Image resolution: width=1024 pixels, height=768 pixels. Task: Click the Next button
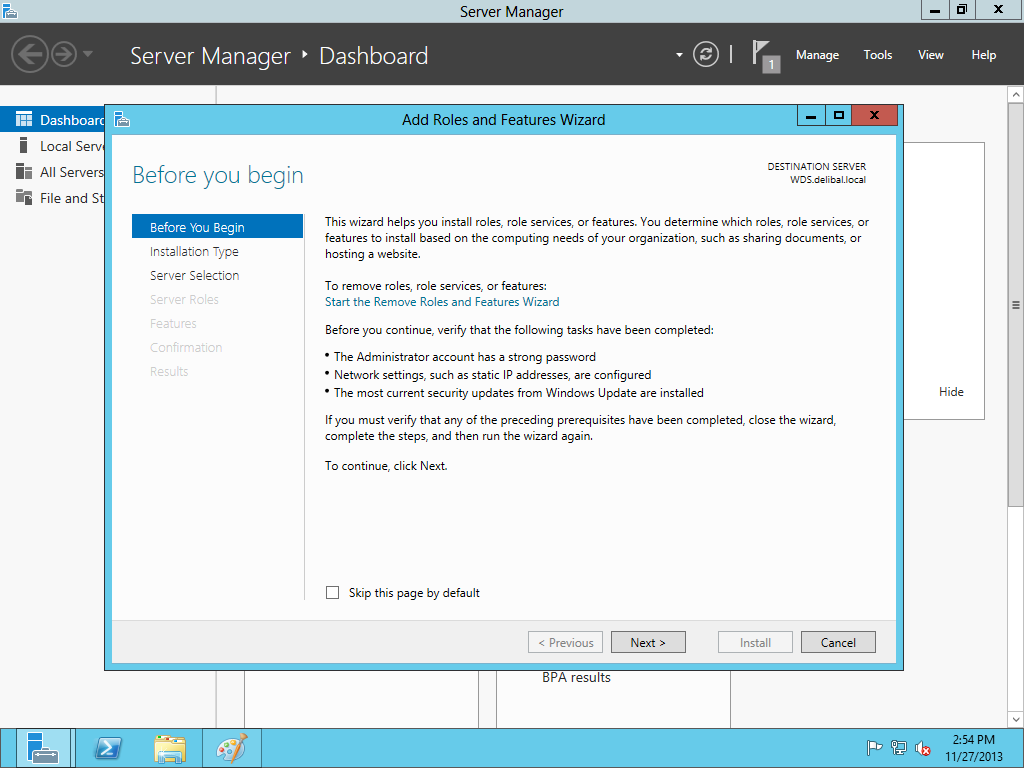(x=648, y=642)
